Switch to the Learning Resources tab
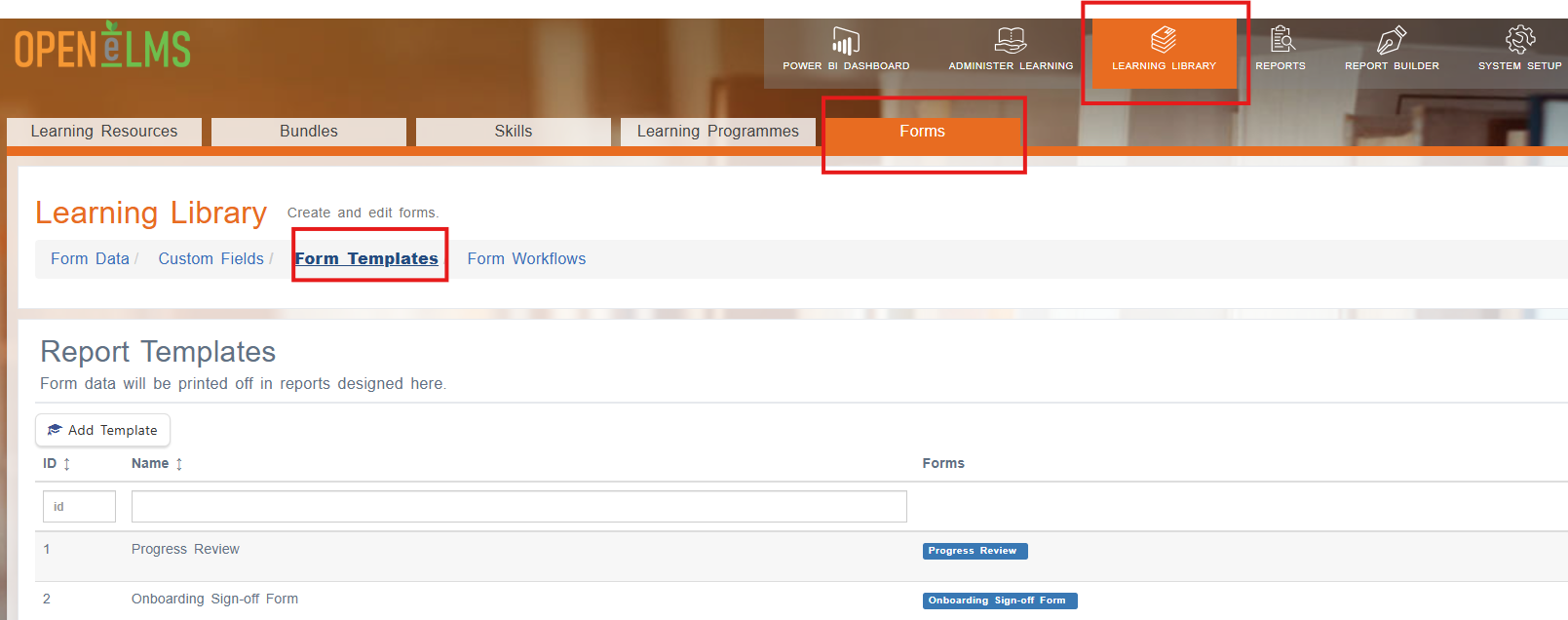This screenshot has width=1568, height=620. coord(104,132)
